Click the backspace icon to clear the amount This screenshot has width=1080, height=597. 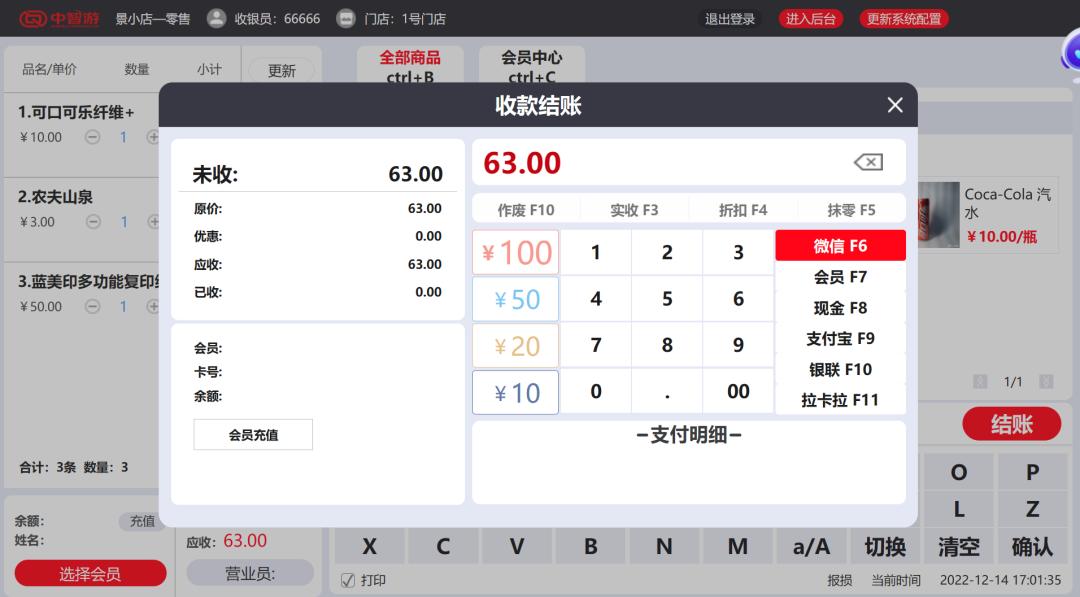click(867, 161)
